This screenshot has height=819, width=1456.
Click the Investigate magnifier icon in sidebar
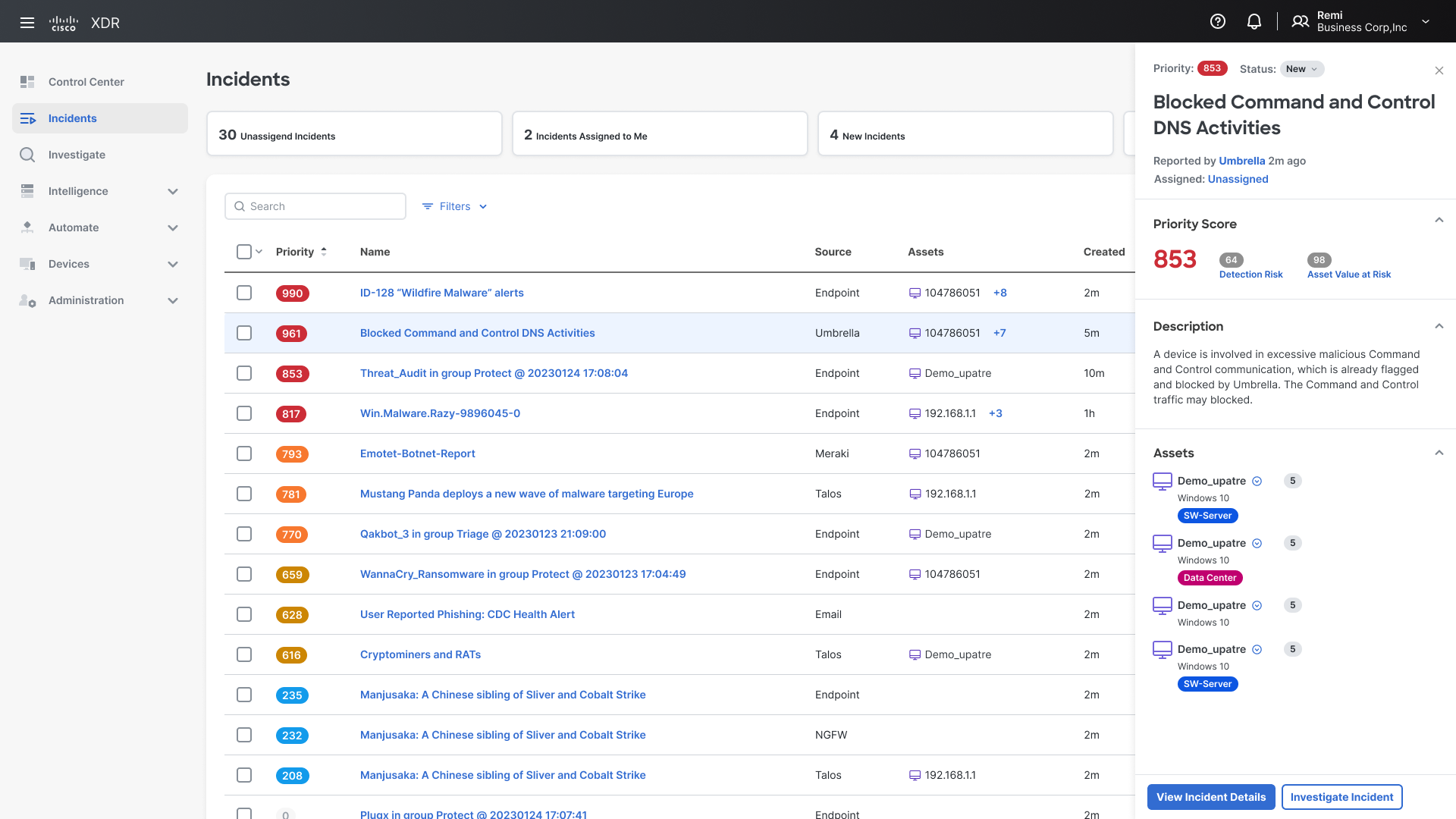27,155
